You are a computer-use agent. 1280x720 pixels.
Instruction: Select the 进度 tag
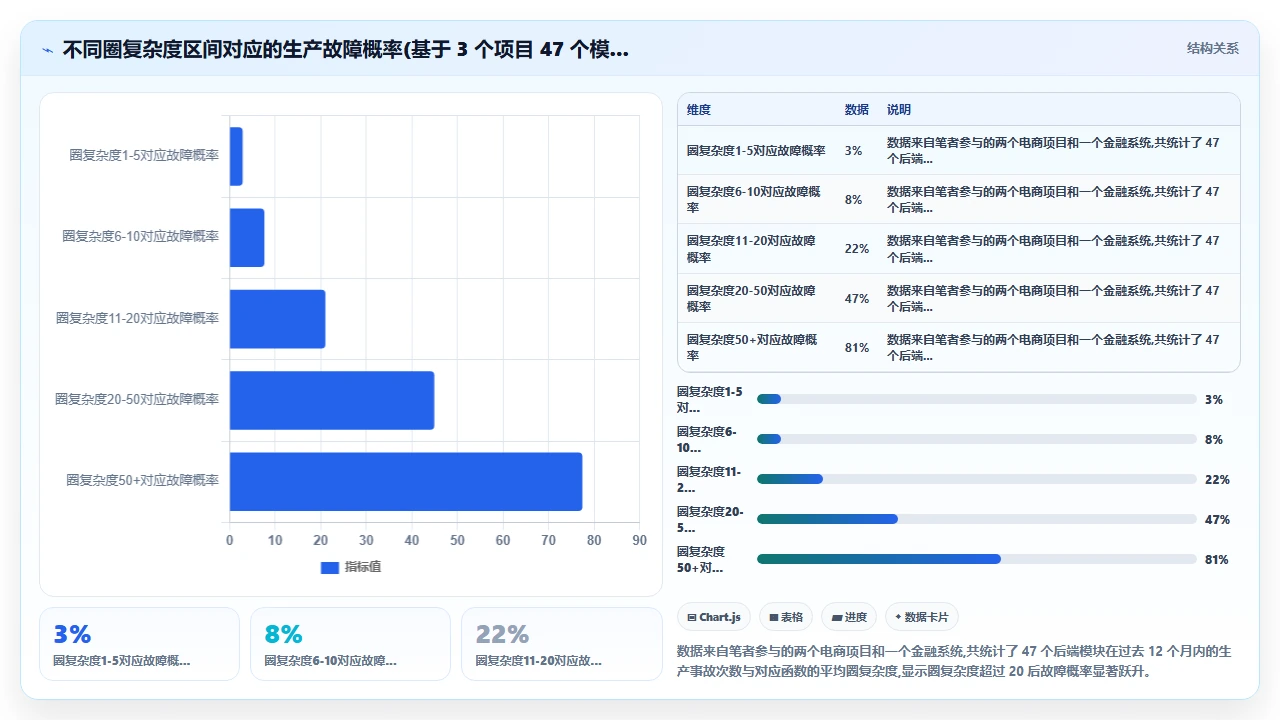coord(849,617)
